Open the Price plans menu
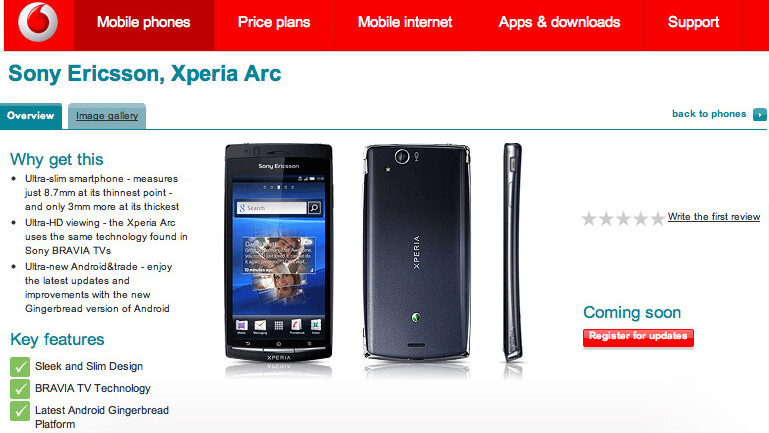The image size is (769, 433). click(274, 23)
